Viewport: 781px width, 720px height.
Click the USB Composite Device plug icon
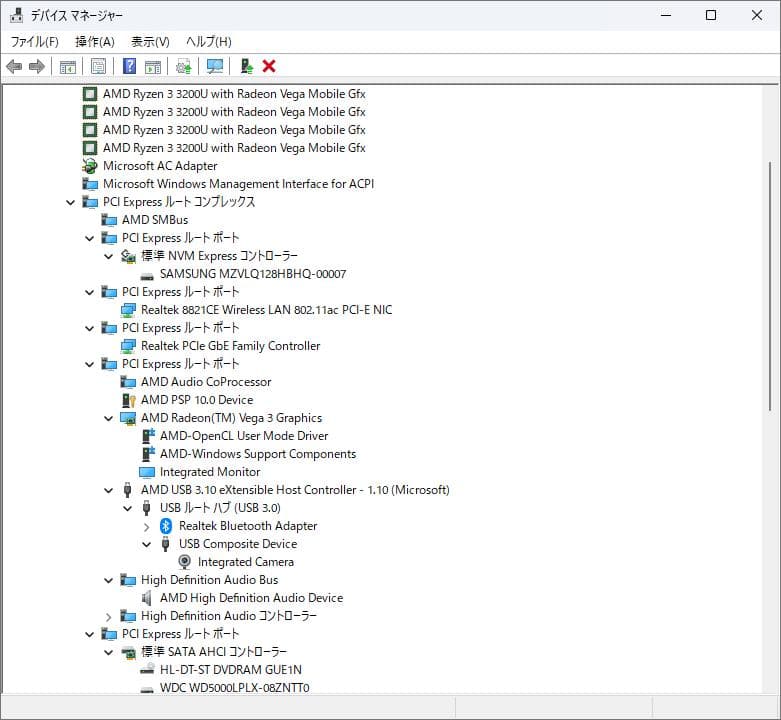(x=165, y=544)
